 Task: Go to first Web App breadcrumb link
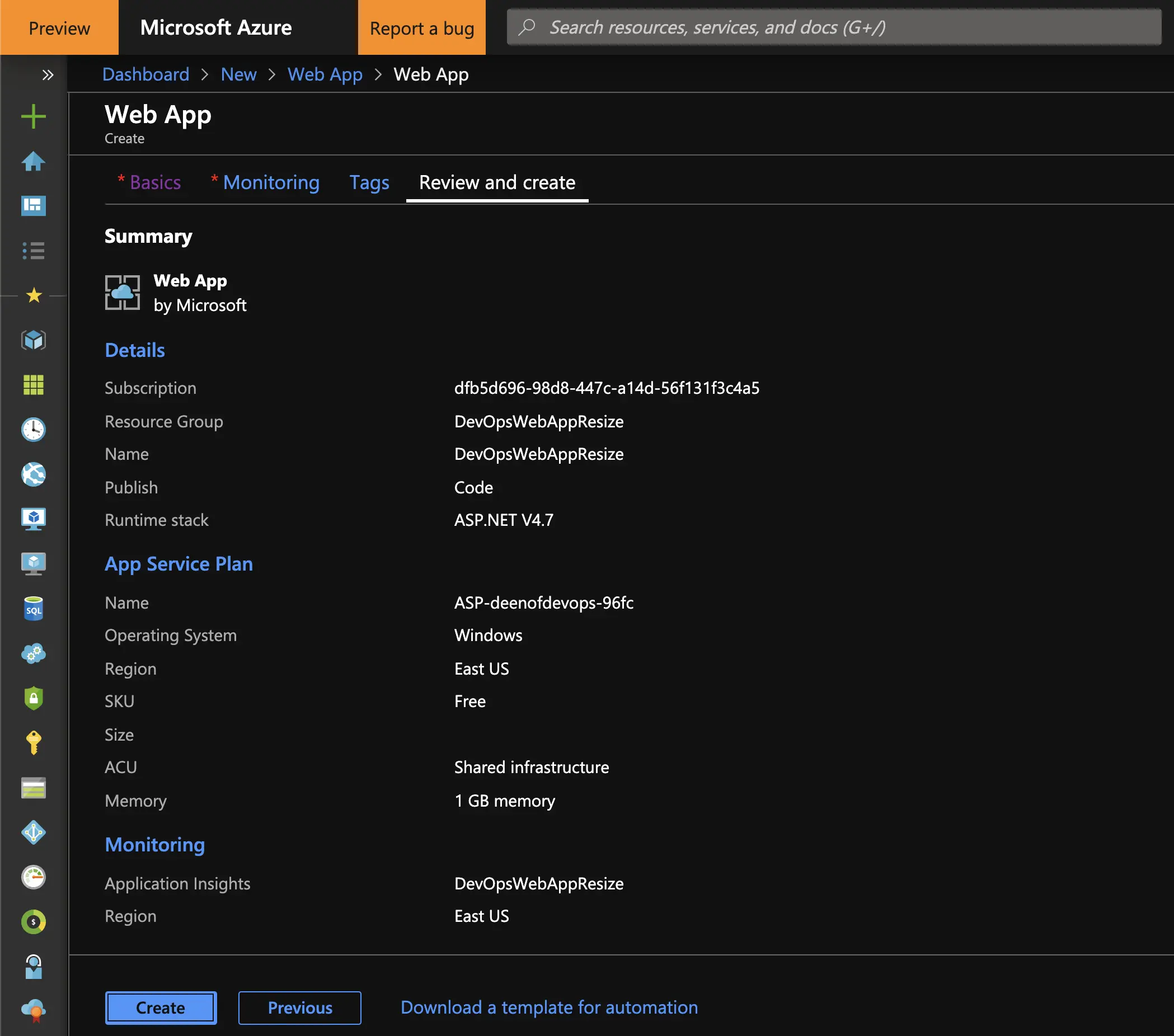(x=325, y=74)
